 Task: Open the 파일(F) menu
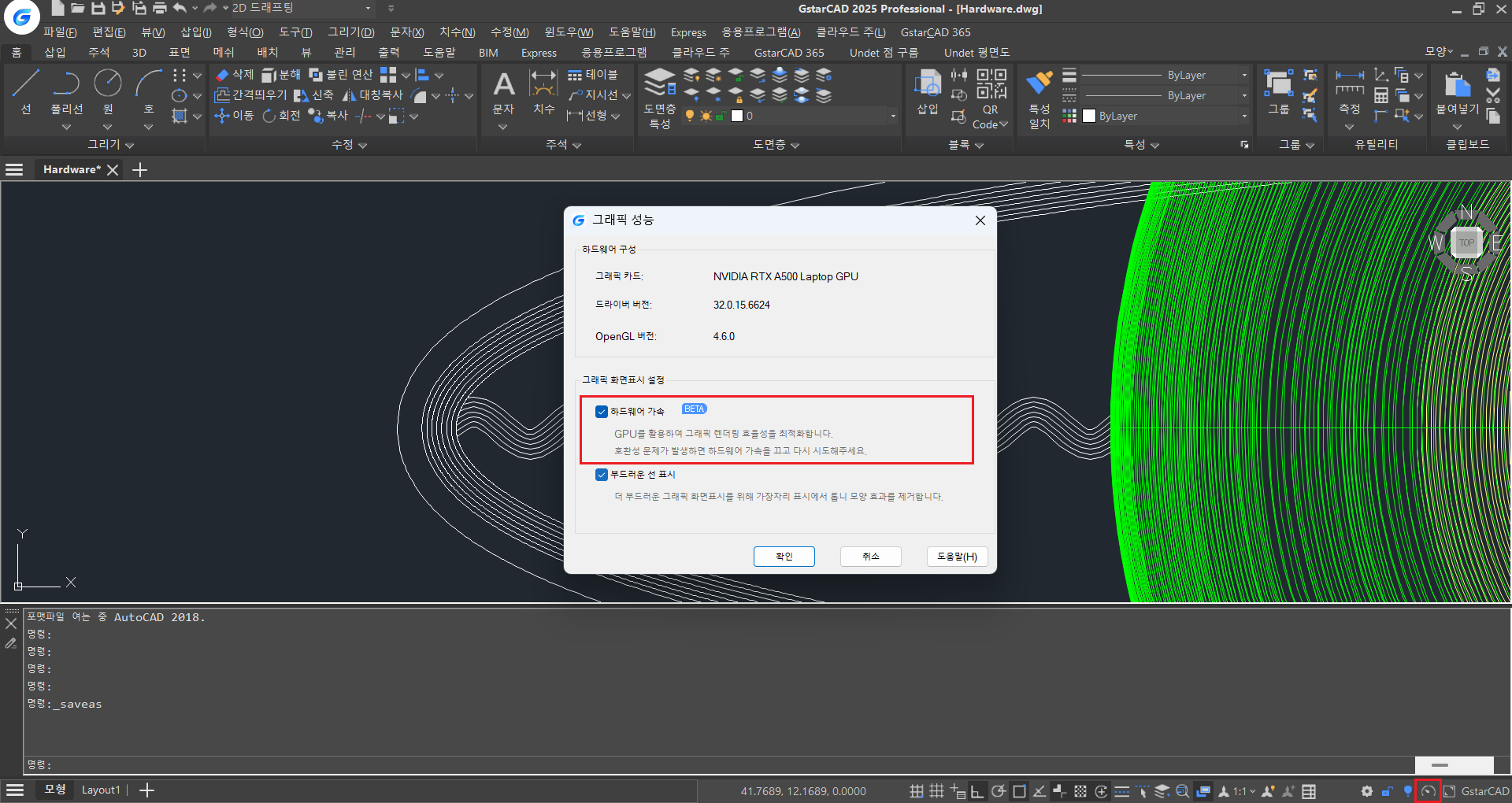(60, 32)
